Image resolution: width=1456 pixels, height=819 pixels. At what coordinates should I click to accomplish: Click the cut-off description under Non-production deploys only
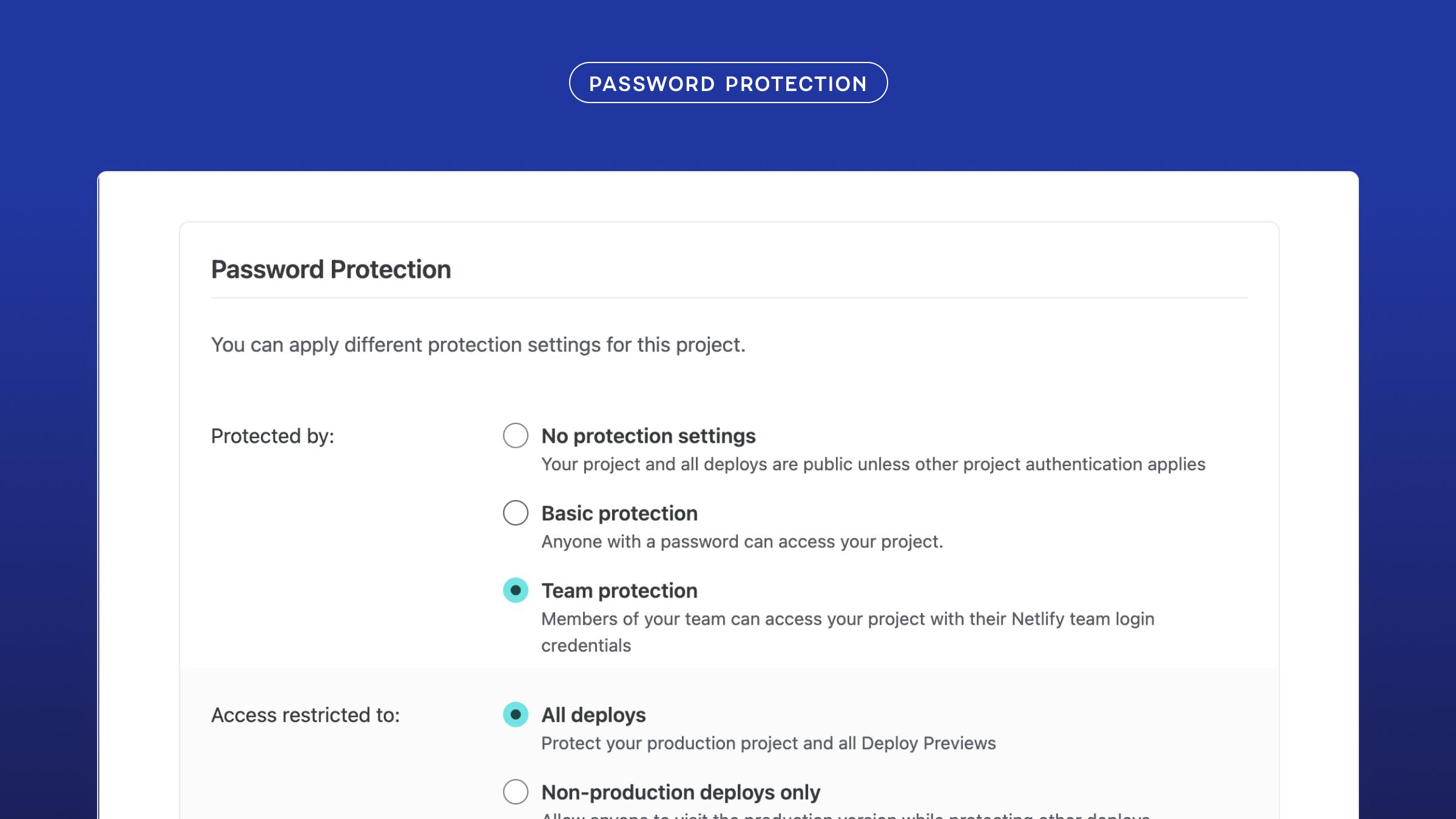point(844,815)
